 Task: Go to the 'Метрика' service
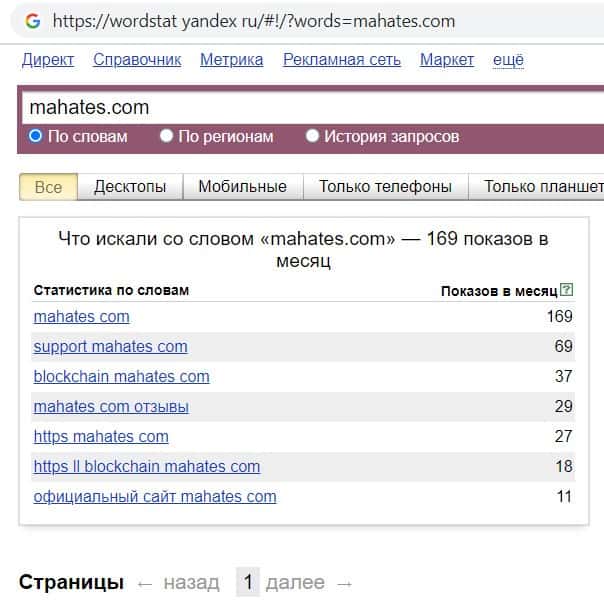[x=231, y=60]
